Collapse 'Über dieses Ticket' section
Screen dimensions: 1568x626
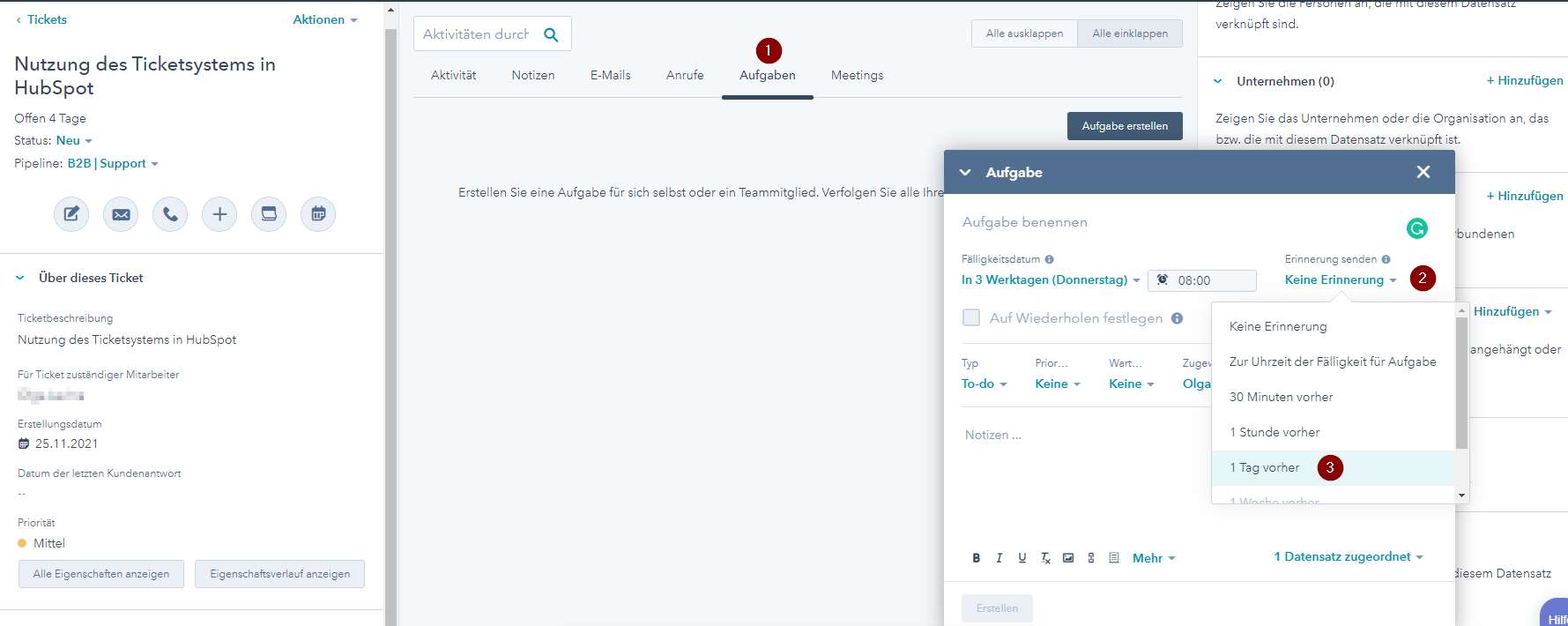pos(20,278)
